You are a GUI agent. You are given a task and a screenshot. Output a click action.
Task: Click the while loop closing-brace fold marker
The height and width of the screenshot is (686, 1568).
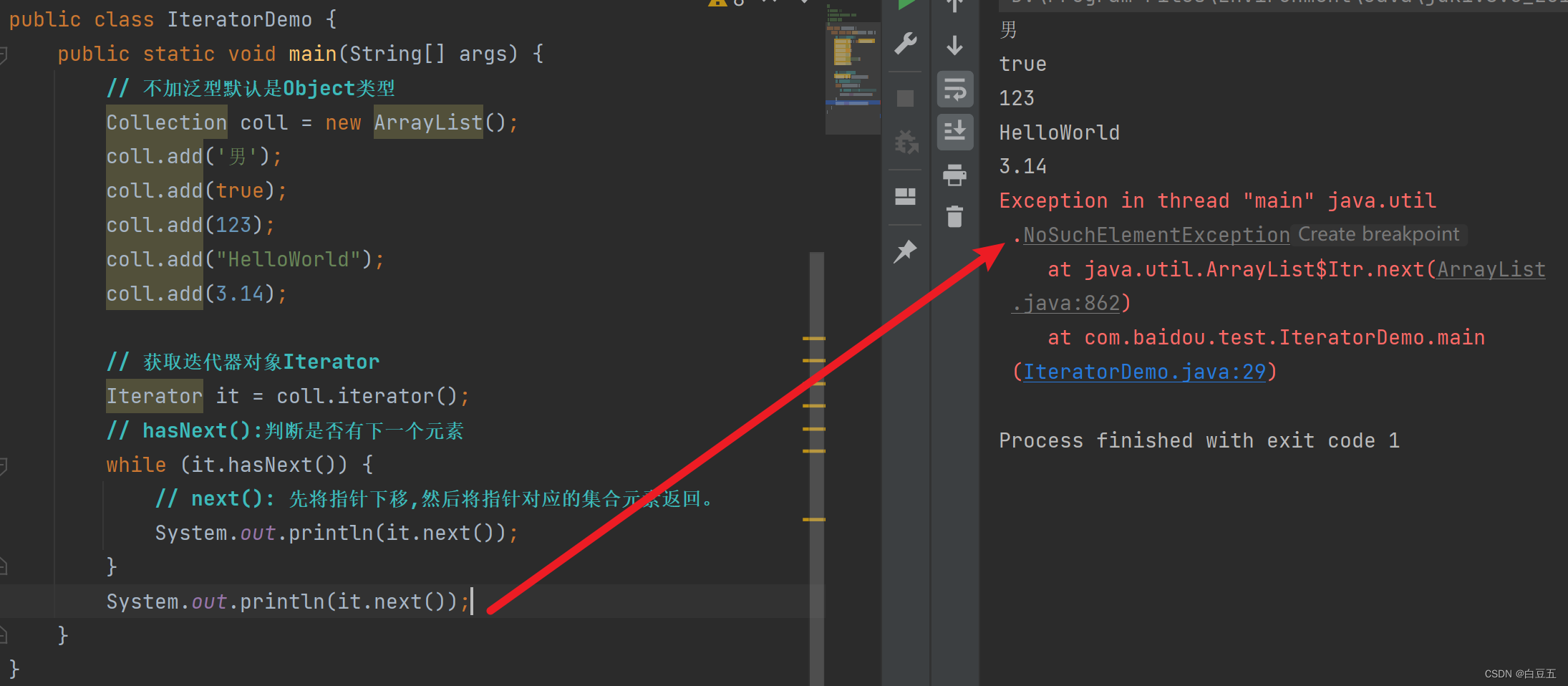(x=4, y=567)
